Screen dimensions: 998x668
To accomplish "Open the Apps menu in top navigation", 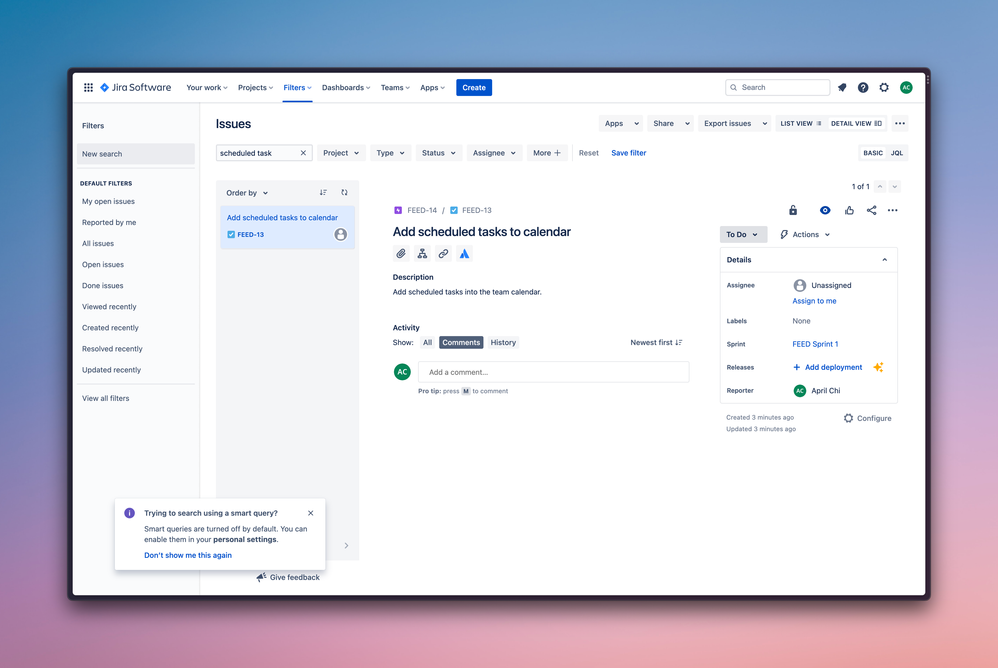I will tap(432, 88).
